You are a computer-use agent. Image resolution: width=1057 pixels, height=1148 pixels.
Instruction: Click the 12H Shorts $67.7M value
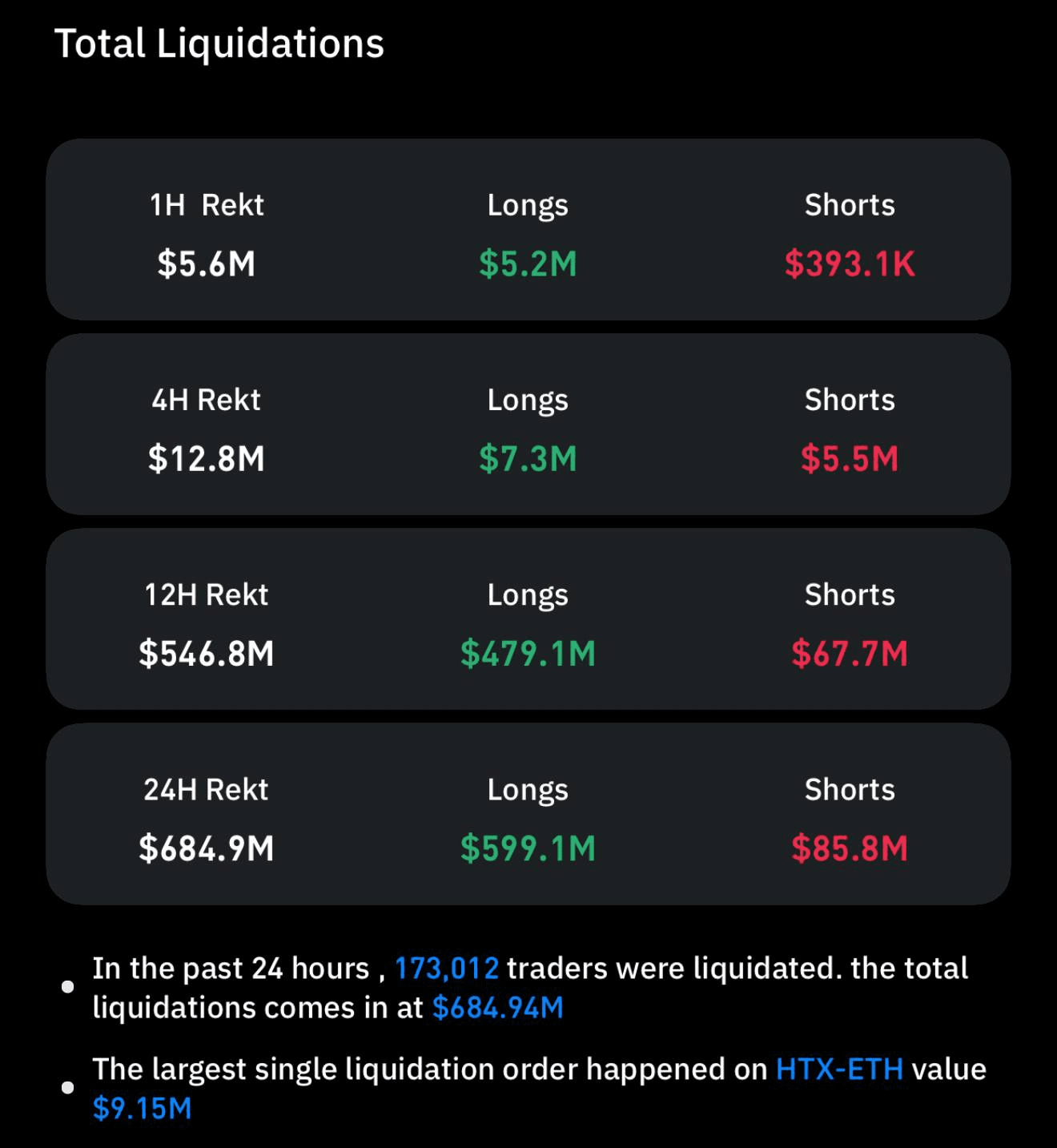pyautogui.click(x=849, y=654)
